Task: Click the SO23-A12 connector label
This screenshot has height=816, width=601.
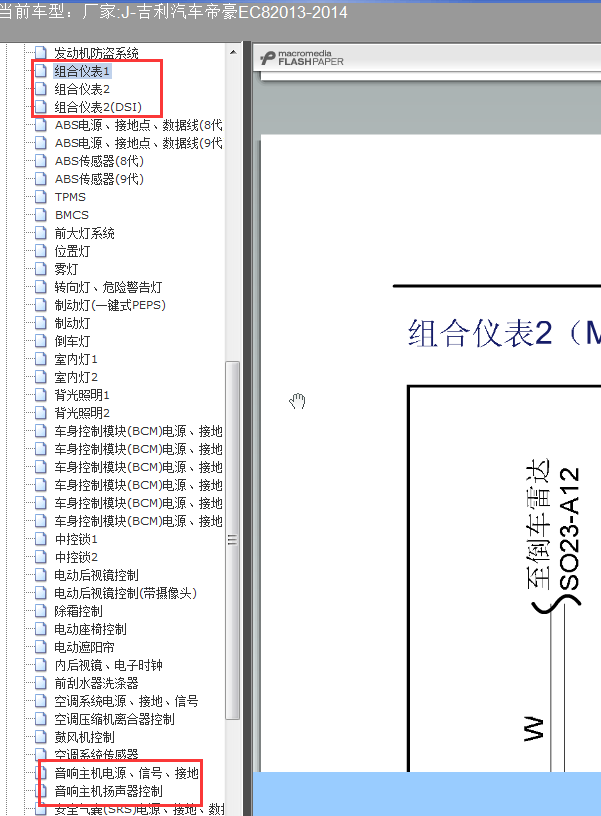Action: 569,529
